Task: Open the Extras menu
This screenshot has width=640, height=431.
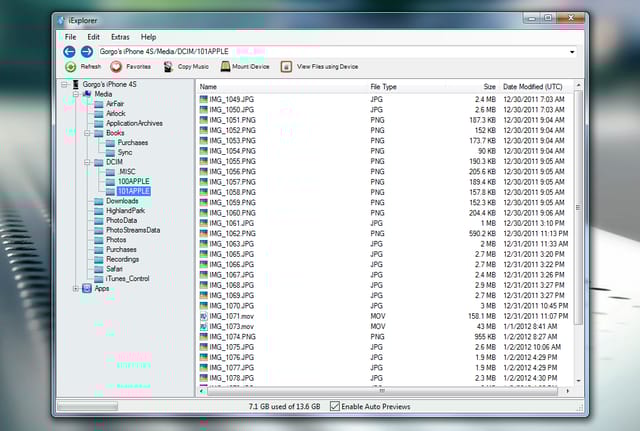Action: [x=120, y=37]
